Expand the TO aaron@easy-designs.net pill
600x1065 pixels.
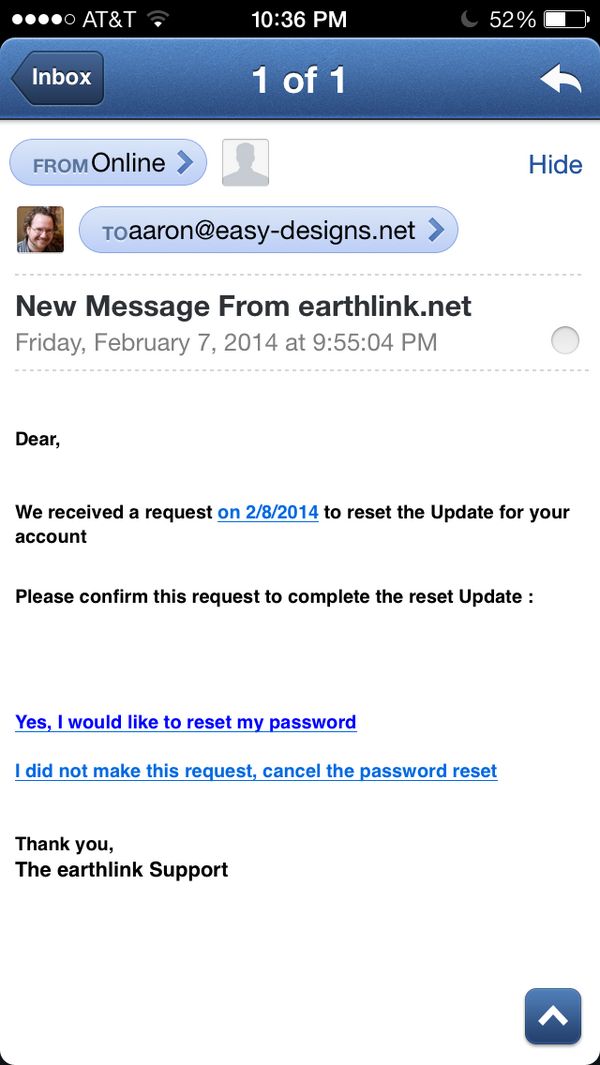click(268, 231)
